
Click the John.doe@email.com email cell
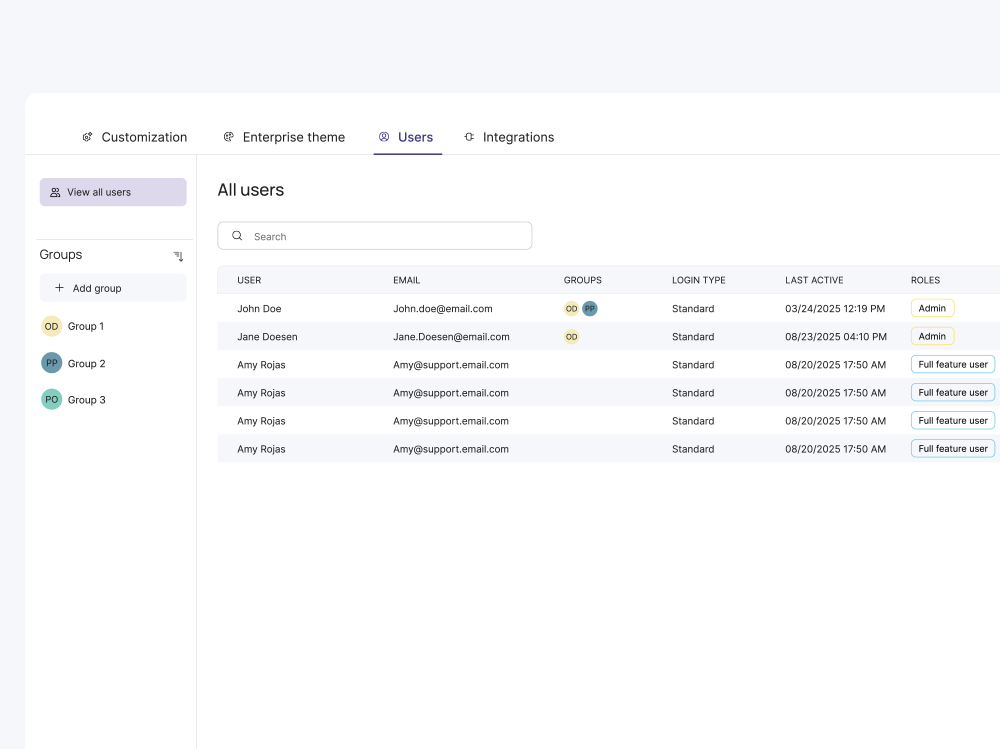[443, 309]
